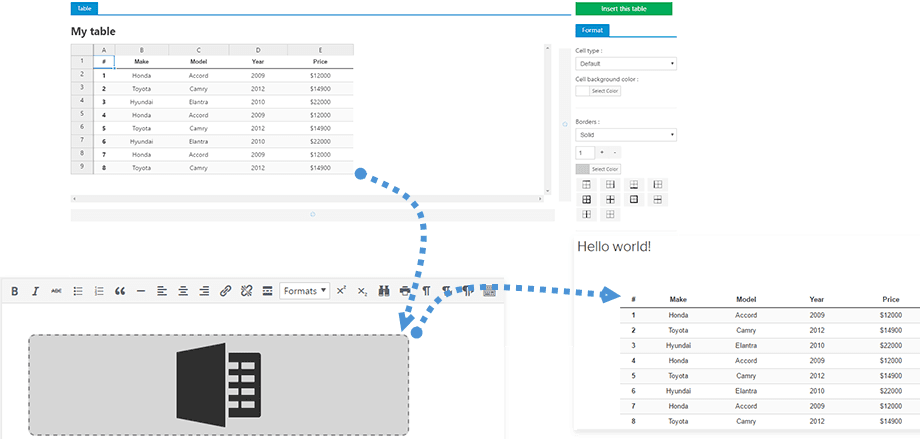Click the insert link icon
This screenshot has width=920, height=439.
pyautogui.click(x=225, y=291)
